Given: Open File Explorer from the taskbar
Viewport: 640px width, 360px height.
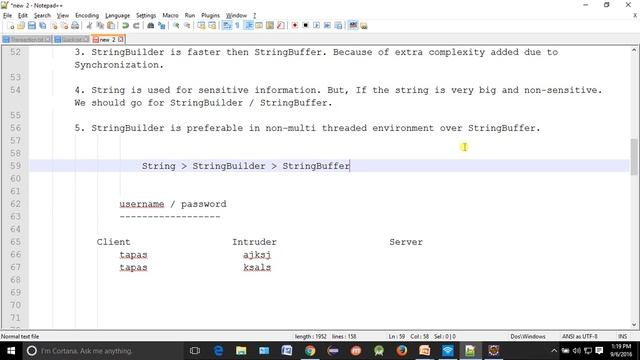Looking at the screenshot, I should [241, 351].
